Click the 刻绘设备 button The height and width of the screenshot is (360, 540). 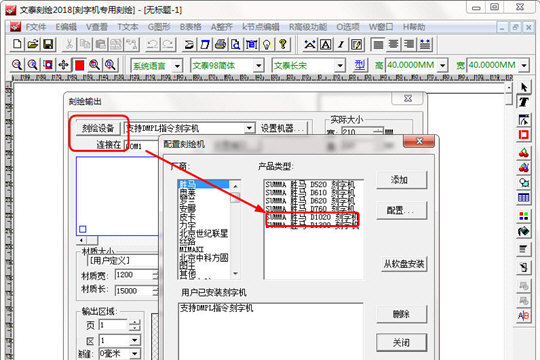98,128
